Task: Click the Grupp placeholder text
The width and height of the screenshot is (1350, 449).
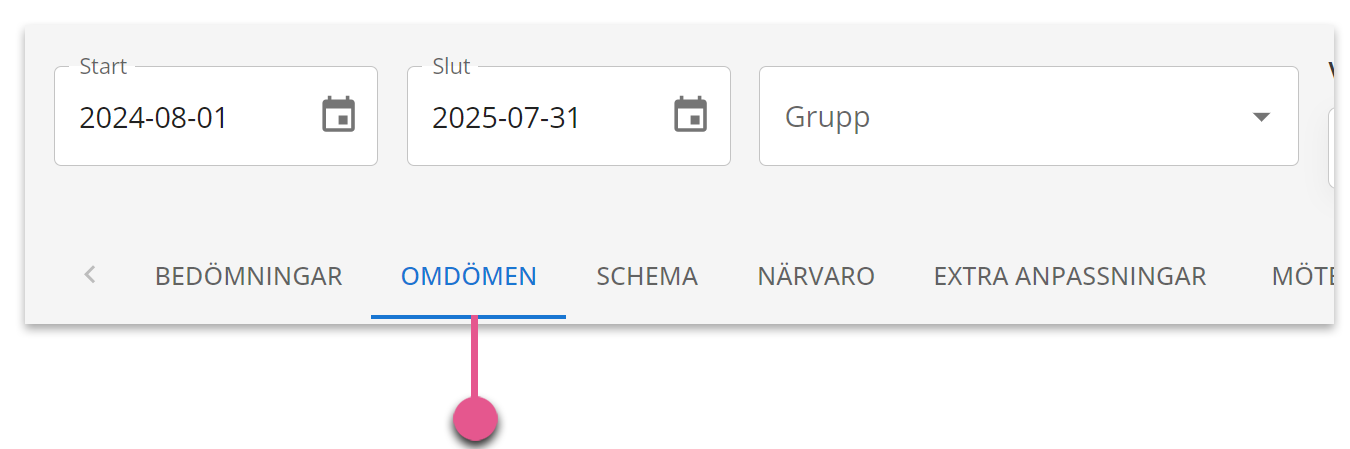Action: tap(827, 117)
